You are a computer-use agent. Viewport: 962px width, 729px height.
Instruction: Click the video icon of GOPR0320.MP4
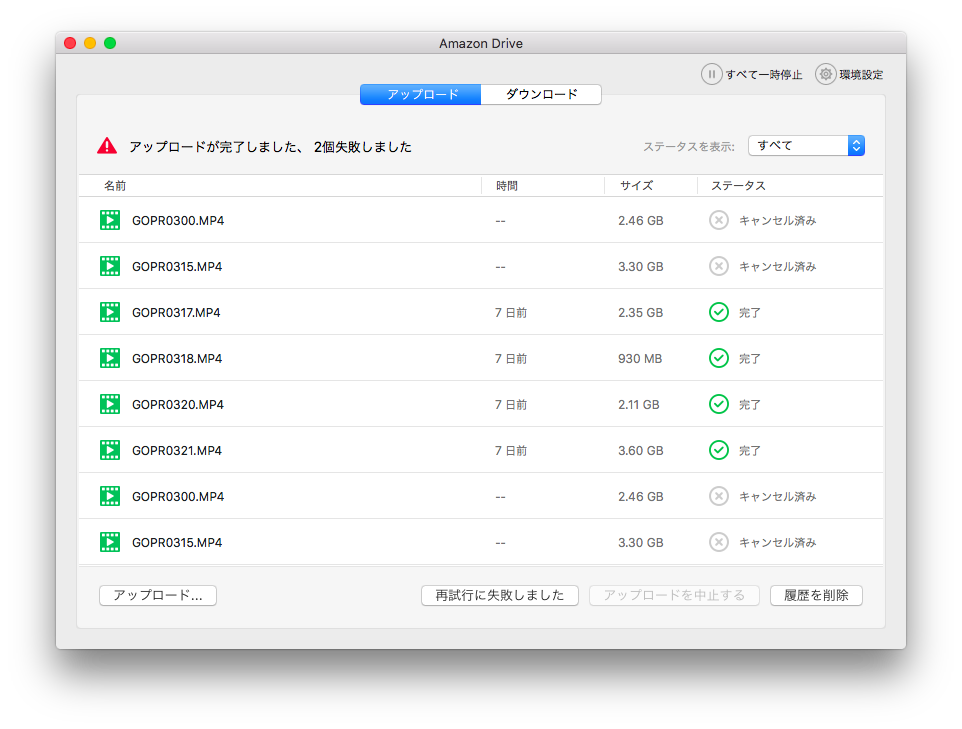[110, 404]
